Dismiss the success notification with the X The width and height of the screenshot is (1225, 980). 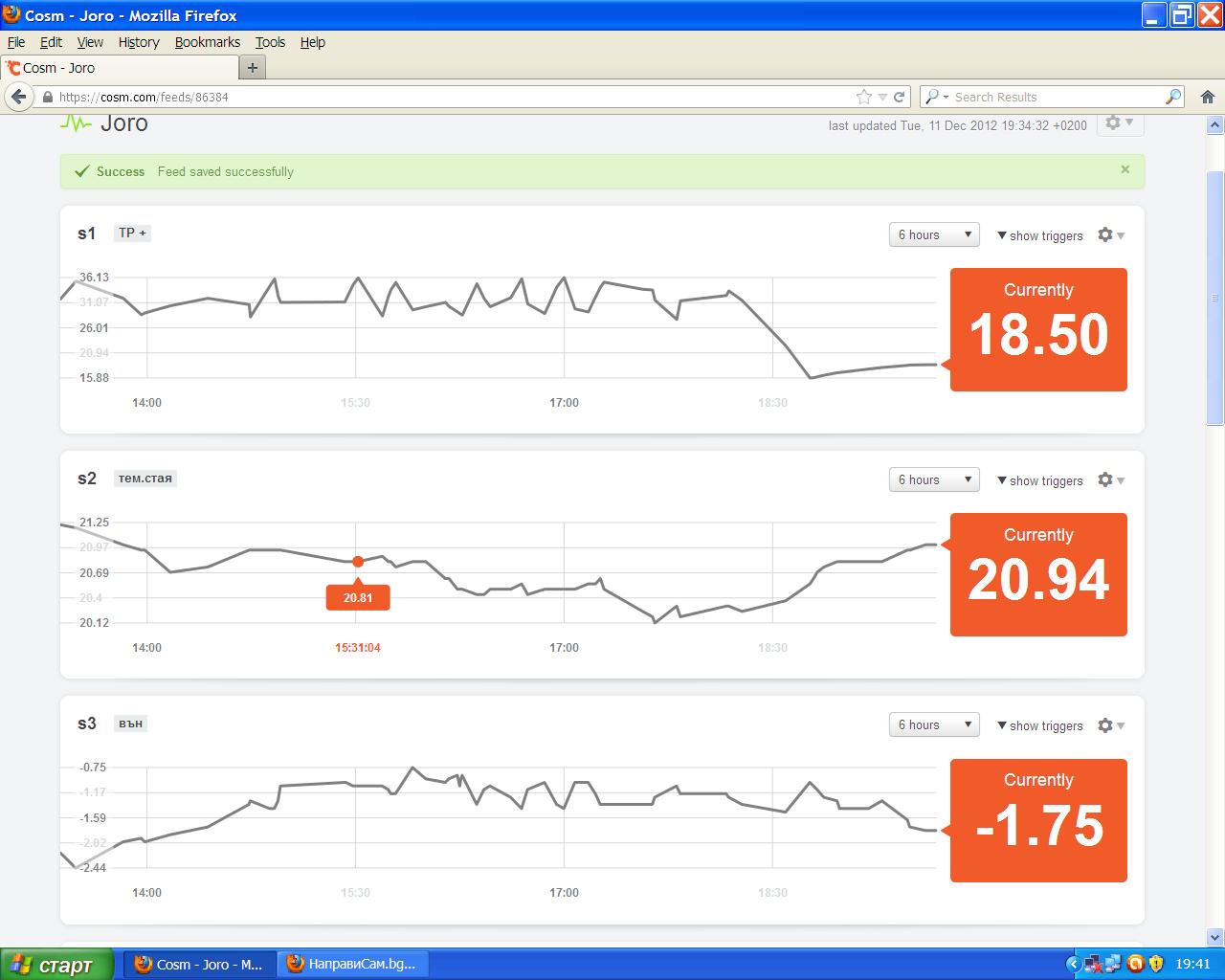tap(1125, 169)
